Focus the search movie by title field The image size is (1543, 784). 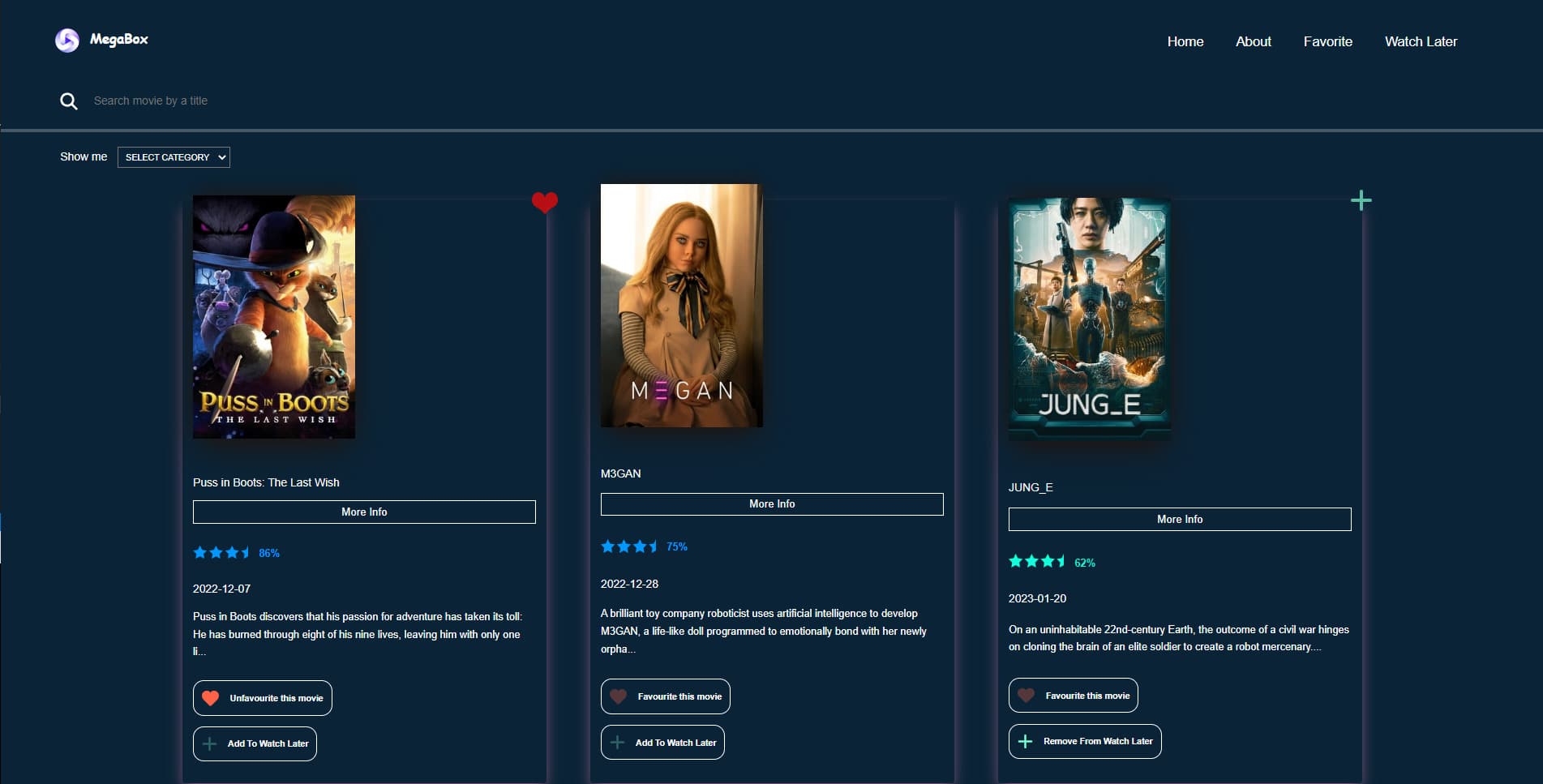(151, 101)
